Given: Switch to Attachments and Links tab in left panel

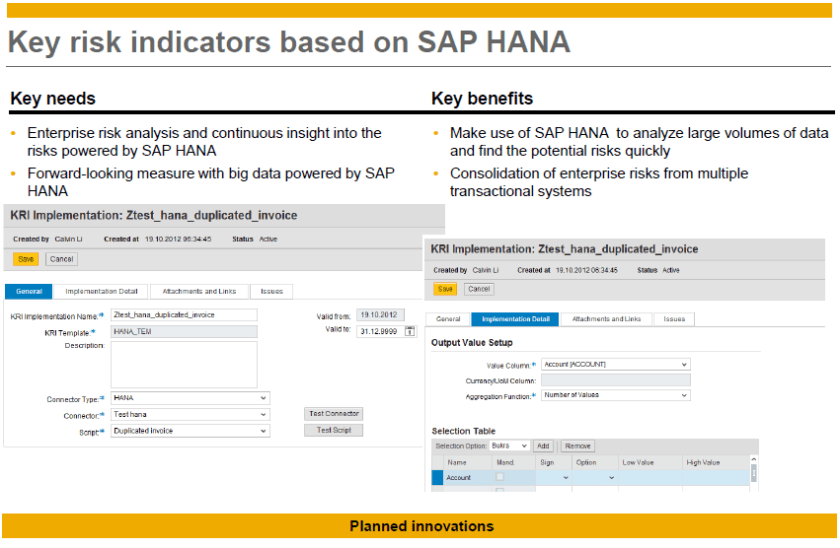Looking at the screenshot, I should click(198, 292).
